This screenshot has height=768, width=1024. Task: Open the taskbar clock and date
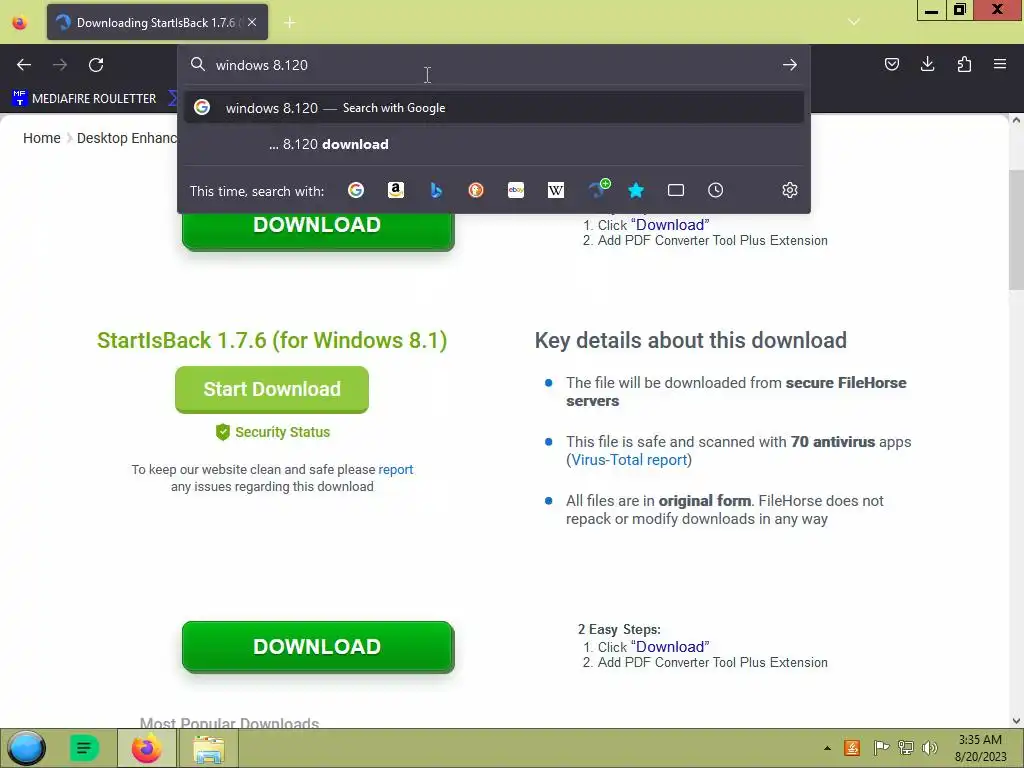coord(980,748)
